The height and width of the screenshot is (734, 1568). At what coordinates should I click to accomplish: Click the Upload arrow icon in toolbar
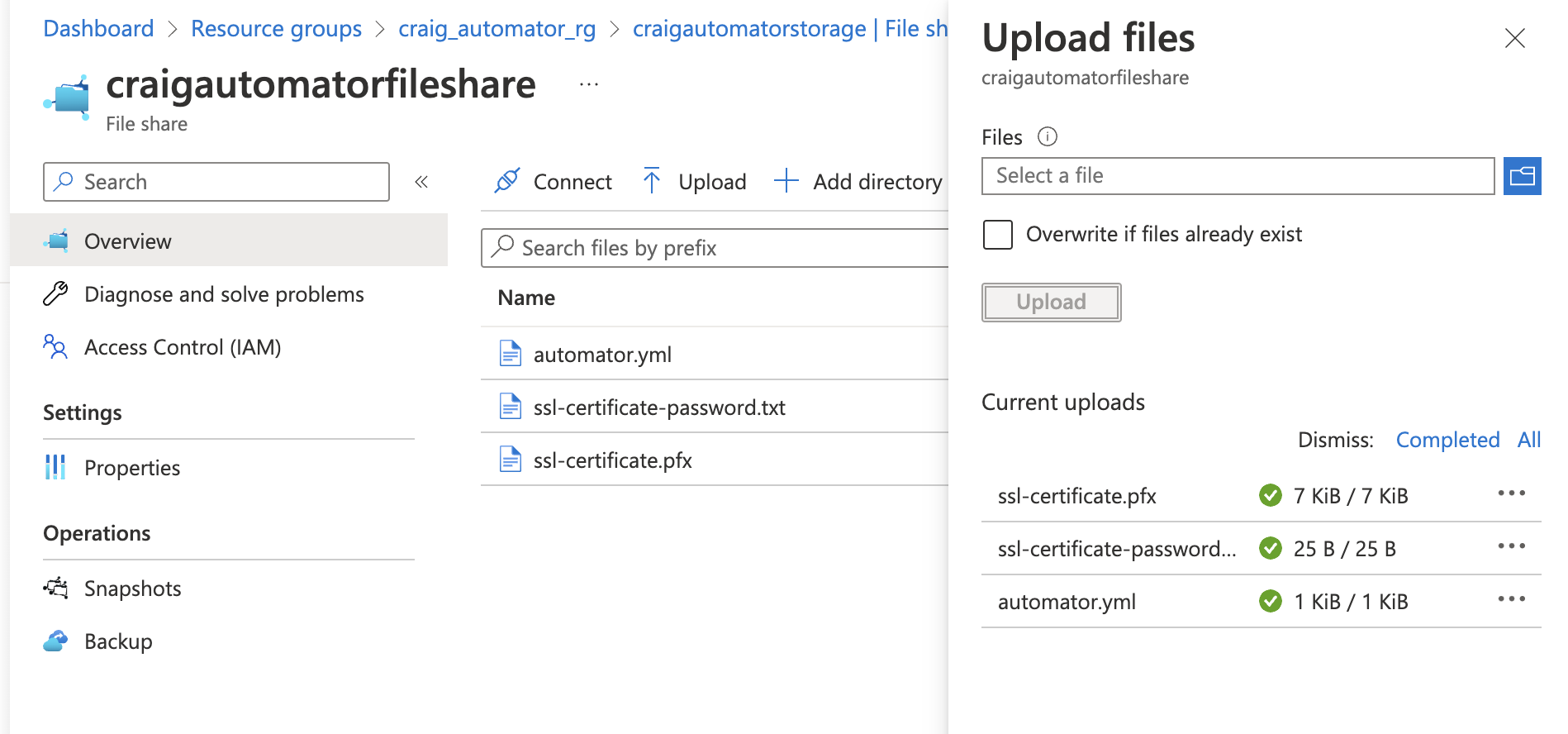(651, 181)
